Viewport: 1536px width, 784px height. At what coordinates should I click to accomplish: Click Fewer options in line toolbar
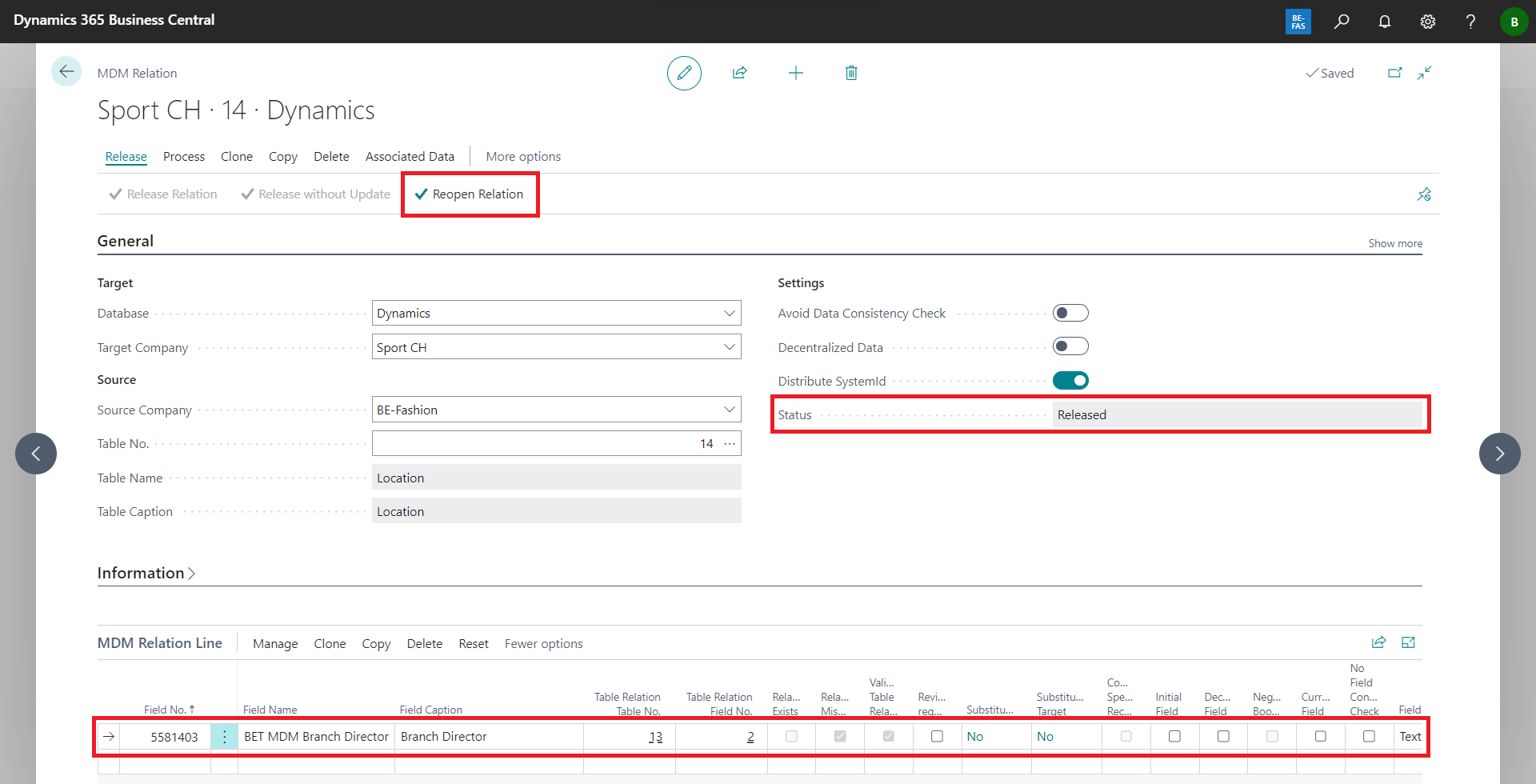[x=544, y=644]
